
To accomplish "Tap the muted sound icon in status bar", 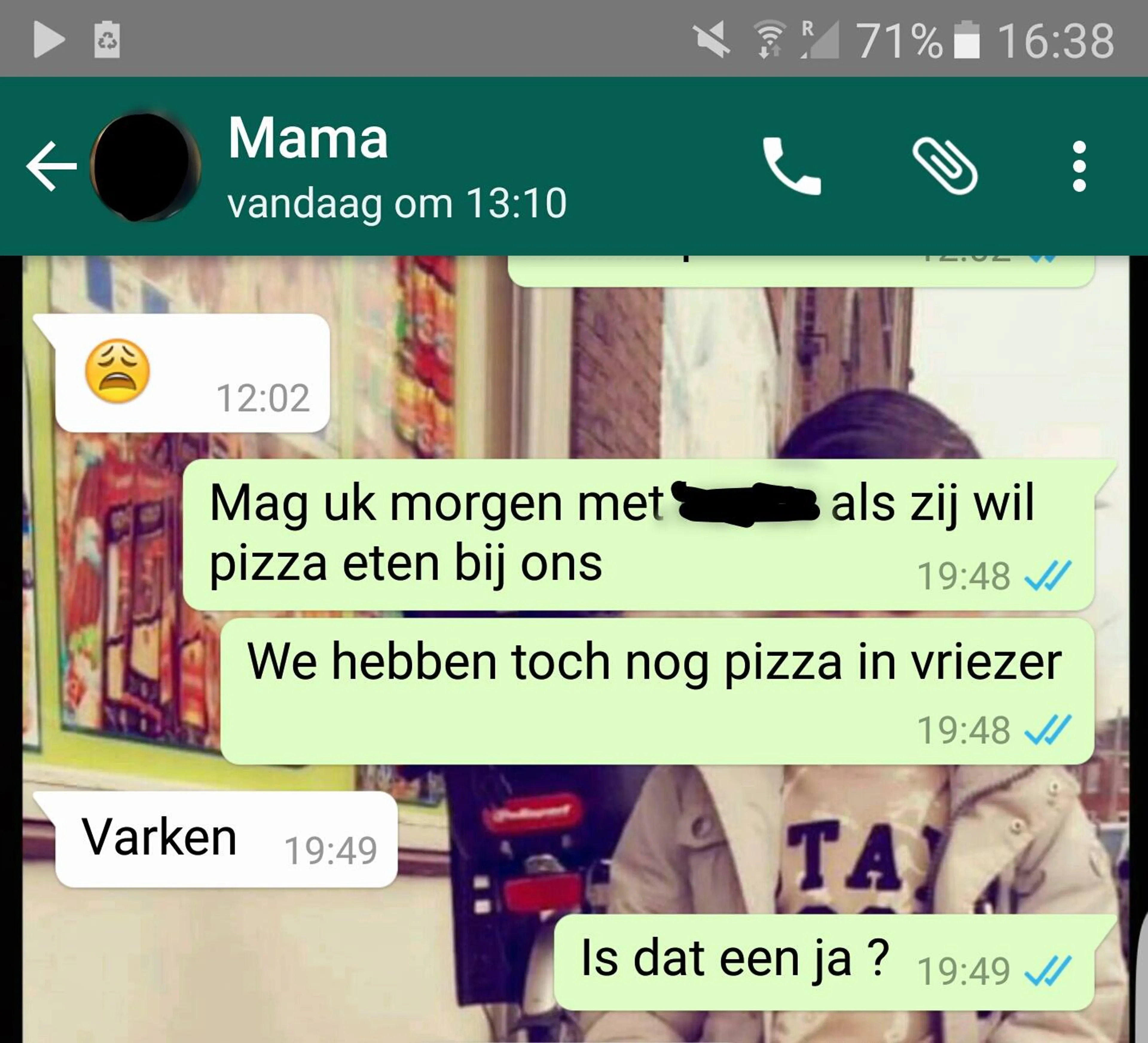I will [x=712, y=39].
